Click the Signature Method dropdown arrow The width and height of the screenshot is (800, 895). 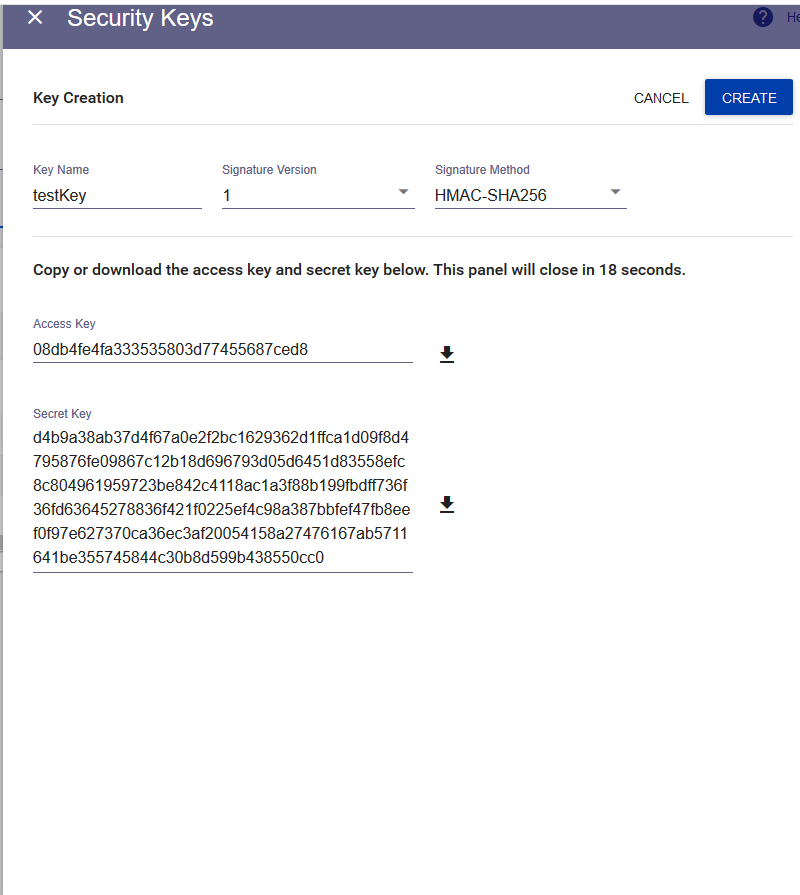tap(616, 191)
